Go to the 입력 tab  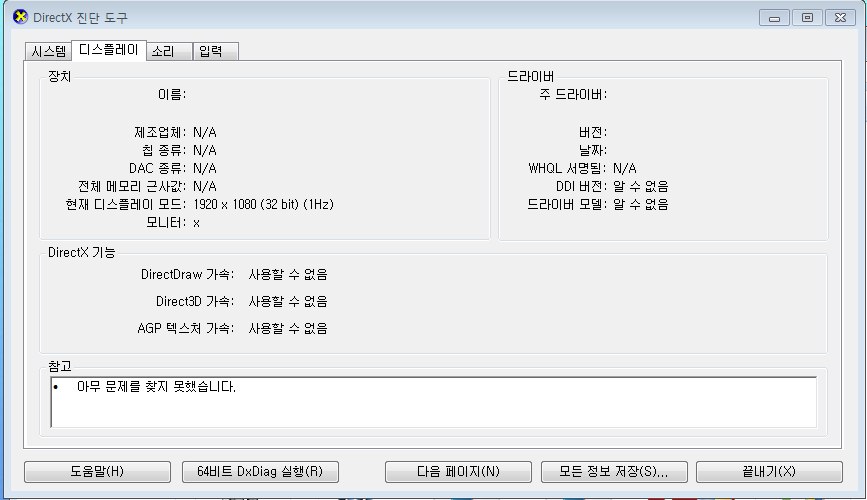216,51
